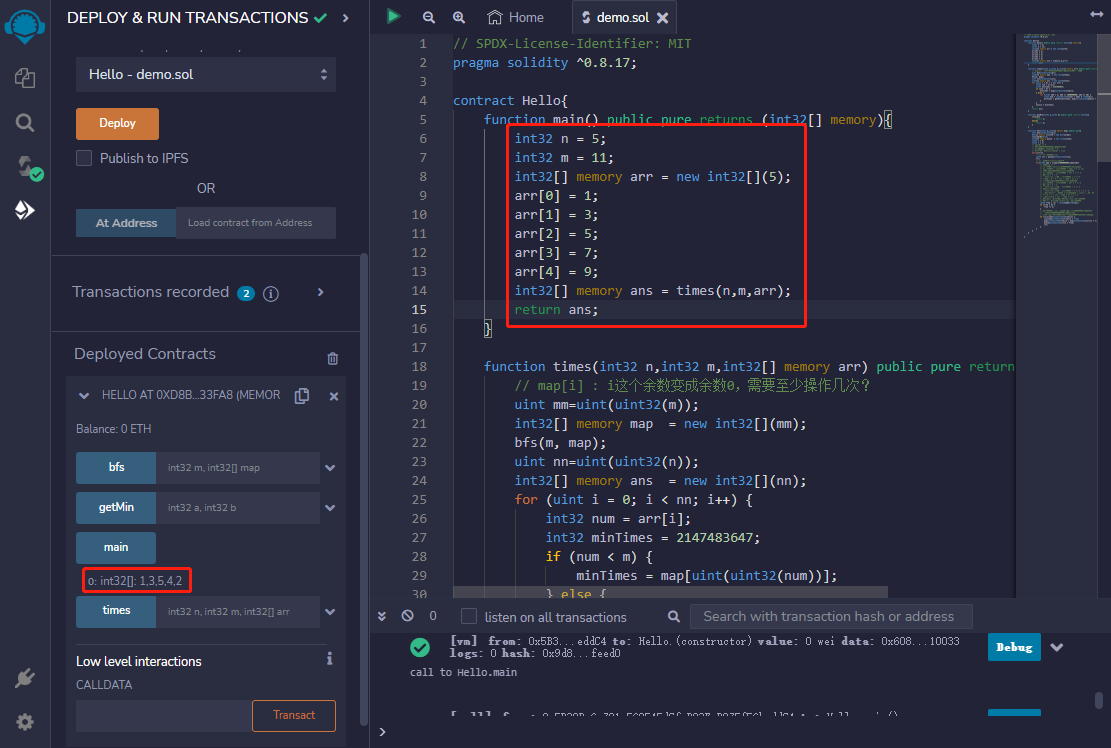Call the times function button
The height and width of the screenshot is (748, 1111).
116,611
